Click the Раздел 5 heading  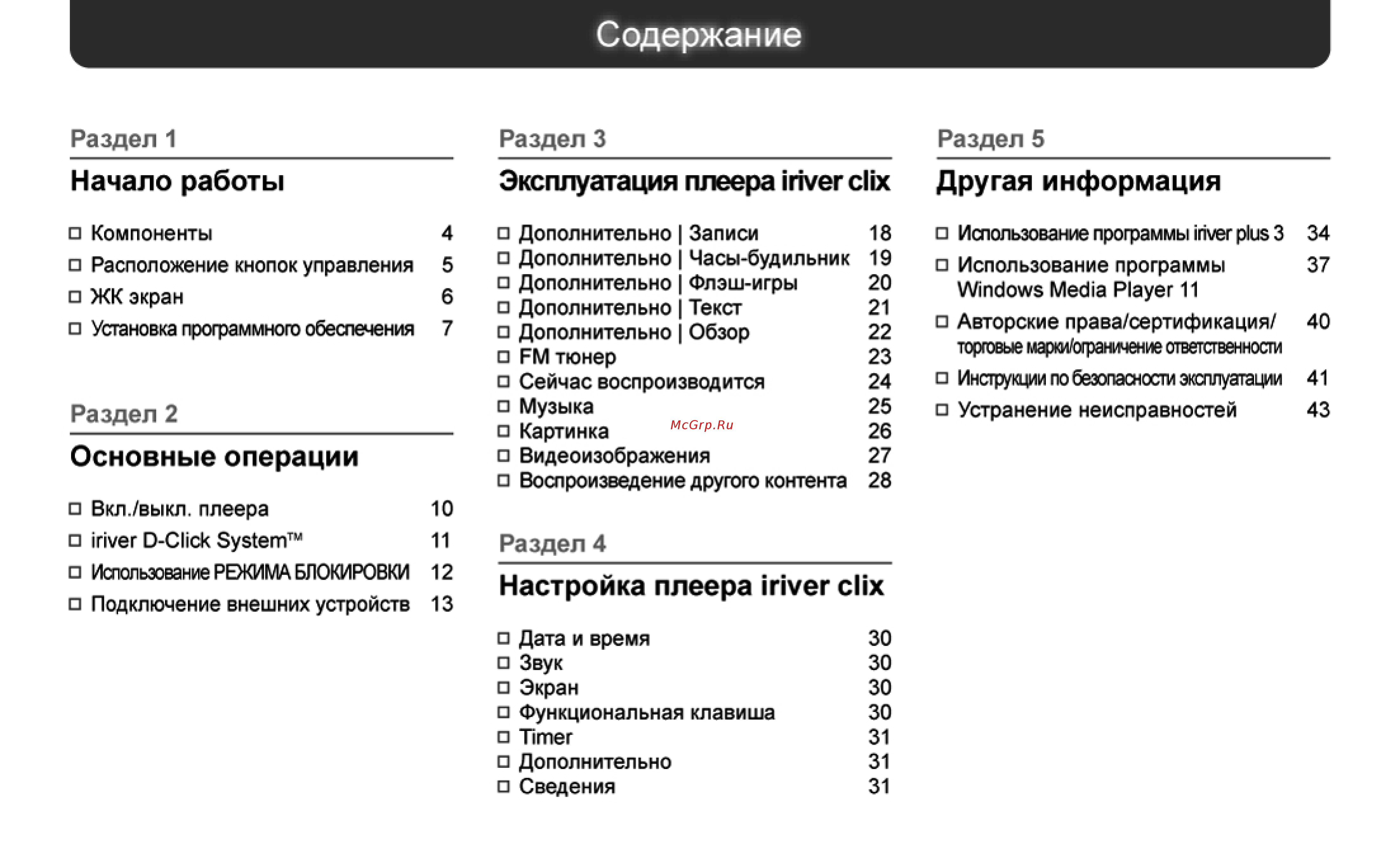tap(991, 139)
